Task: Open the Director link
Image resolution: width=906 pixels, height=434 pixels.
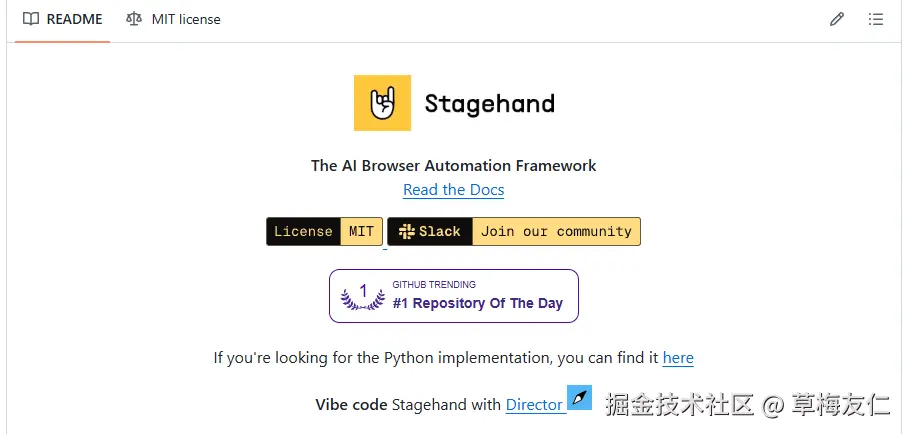Action: [534, 405]
